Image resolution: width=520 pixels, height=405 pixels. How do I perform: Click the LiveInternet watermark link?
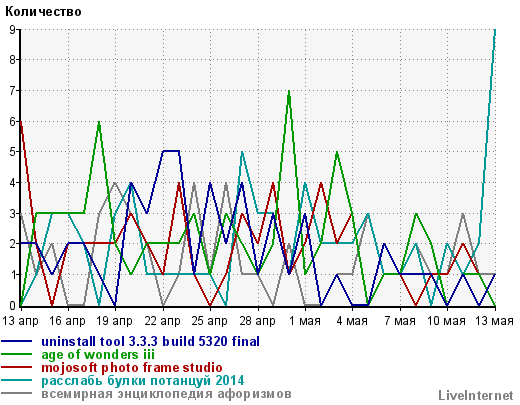[476, 396]
